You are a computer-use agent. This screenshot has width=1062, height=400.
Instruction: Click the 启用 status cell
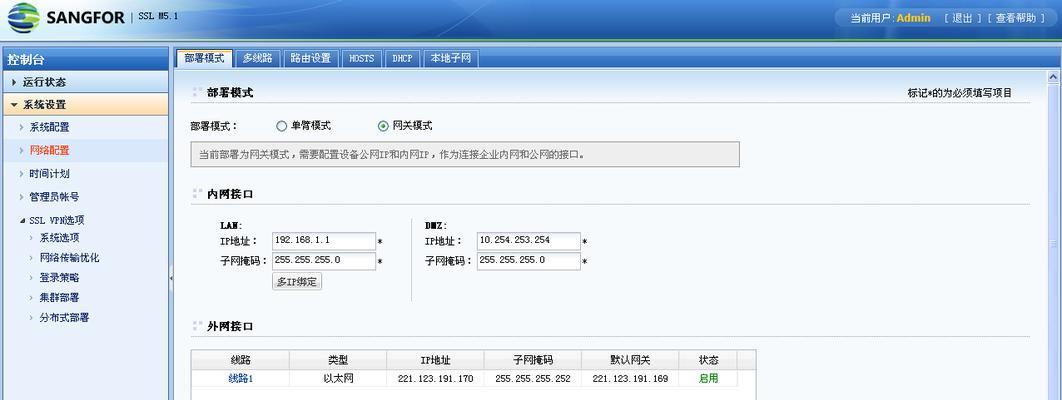click(x=708, y=378)
